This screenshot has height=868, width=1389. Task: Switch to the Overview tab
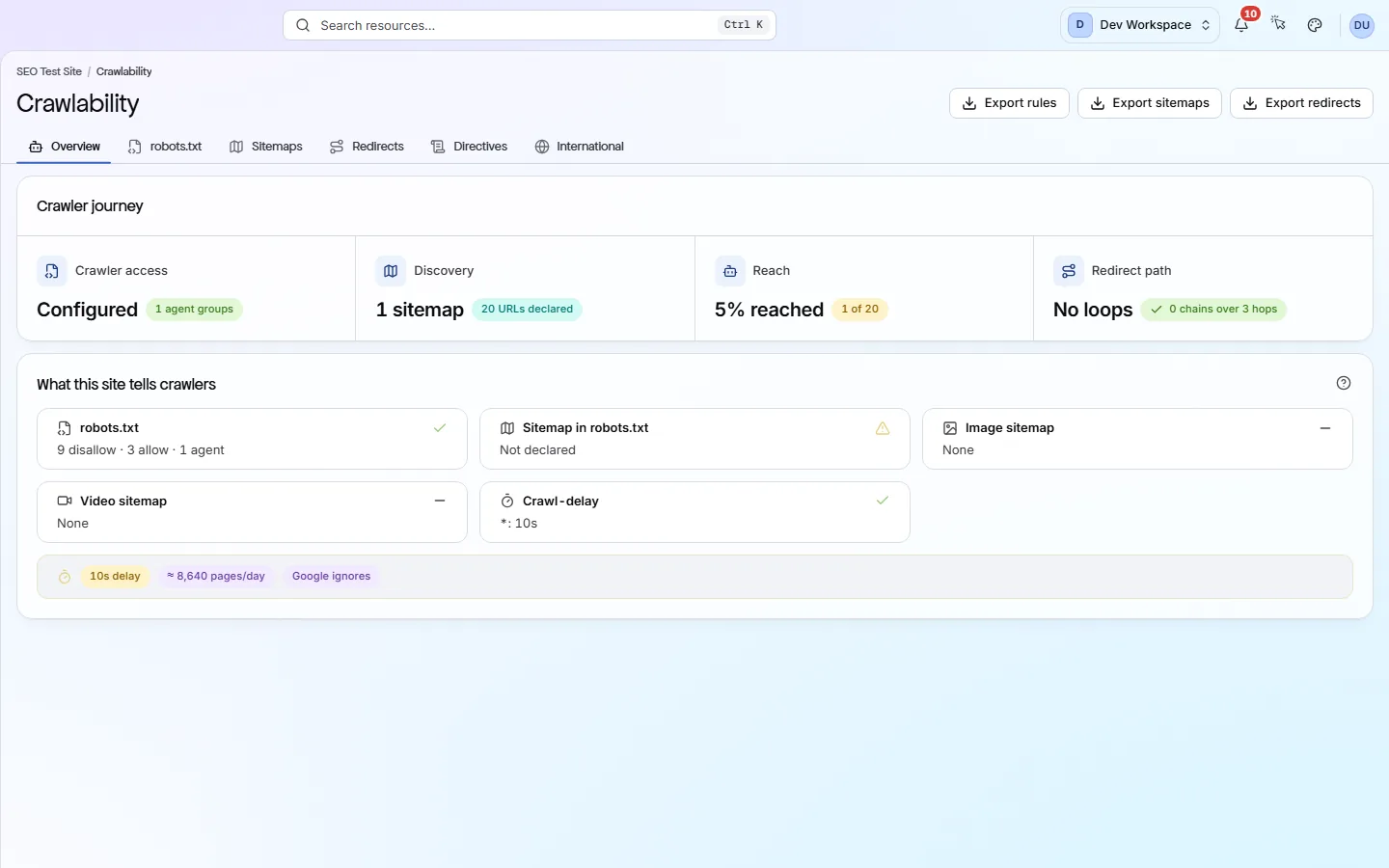pyautogui.click(x=64, y=147)
